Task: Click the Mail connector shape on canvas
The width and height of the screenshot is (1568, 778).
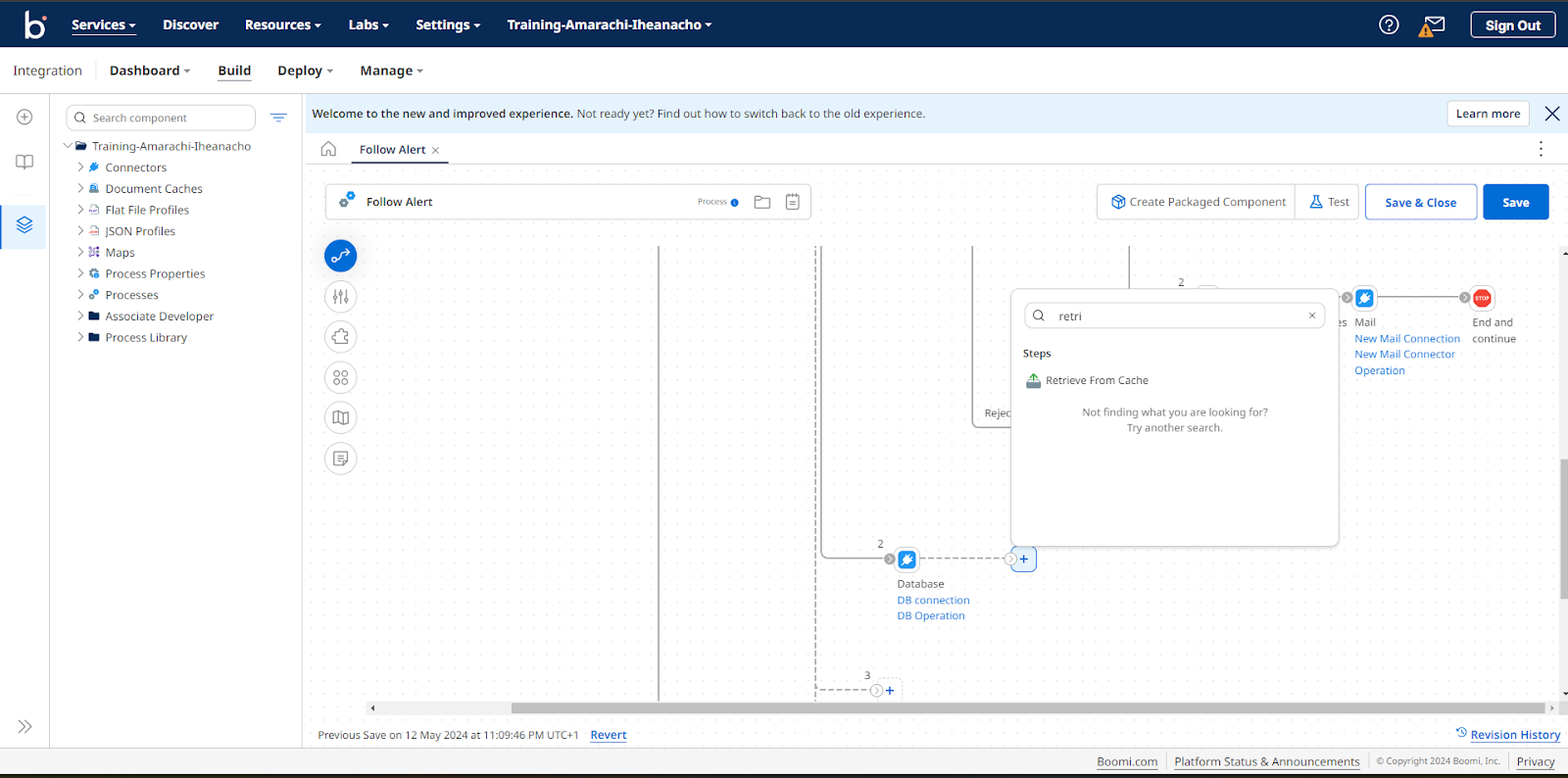Action: coord(1364,298)
